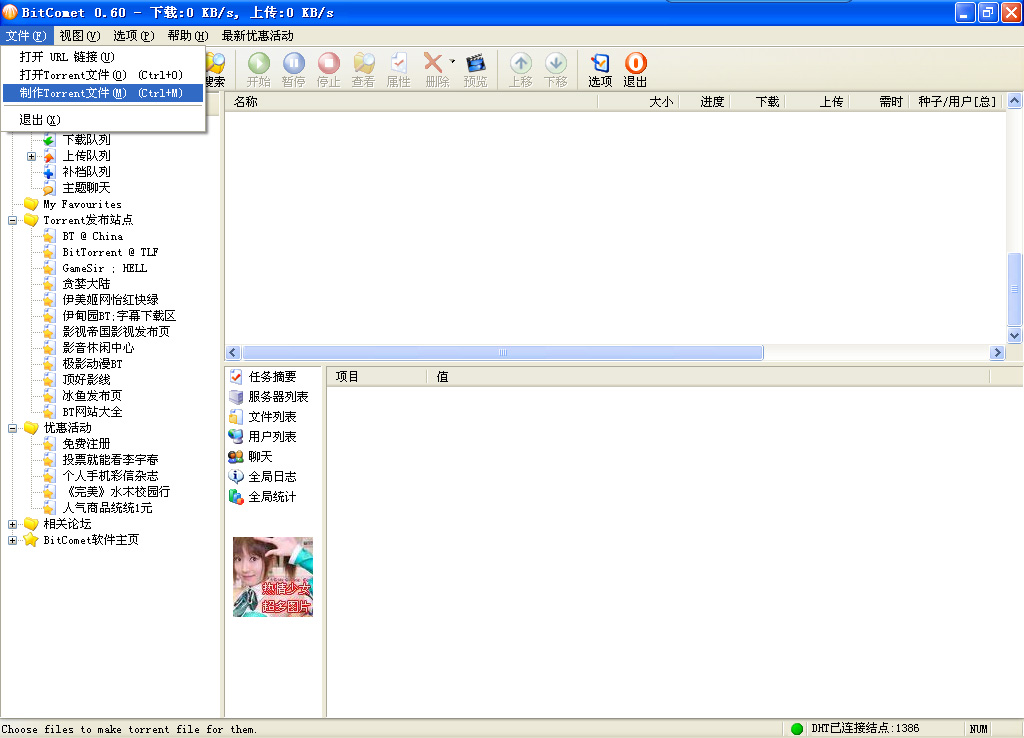Select 下载队列 download queue in tree
This screenshot has height=738, width=1024.
[86, 140]
